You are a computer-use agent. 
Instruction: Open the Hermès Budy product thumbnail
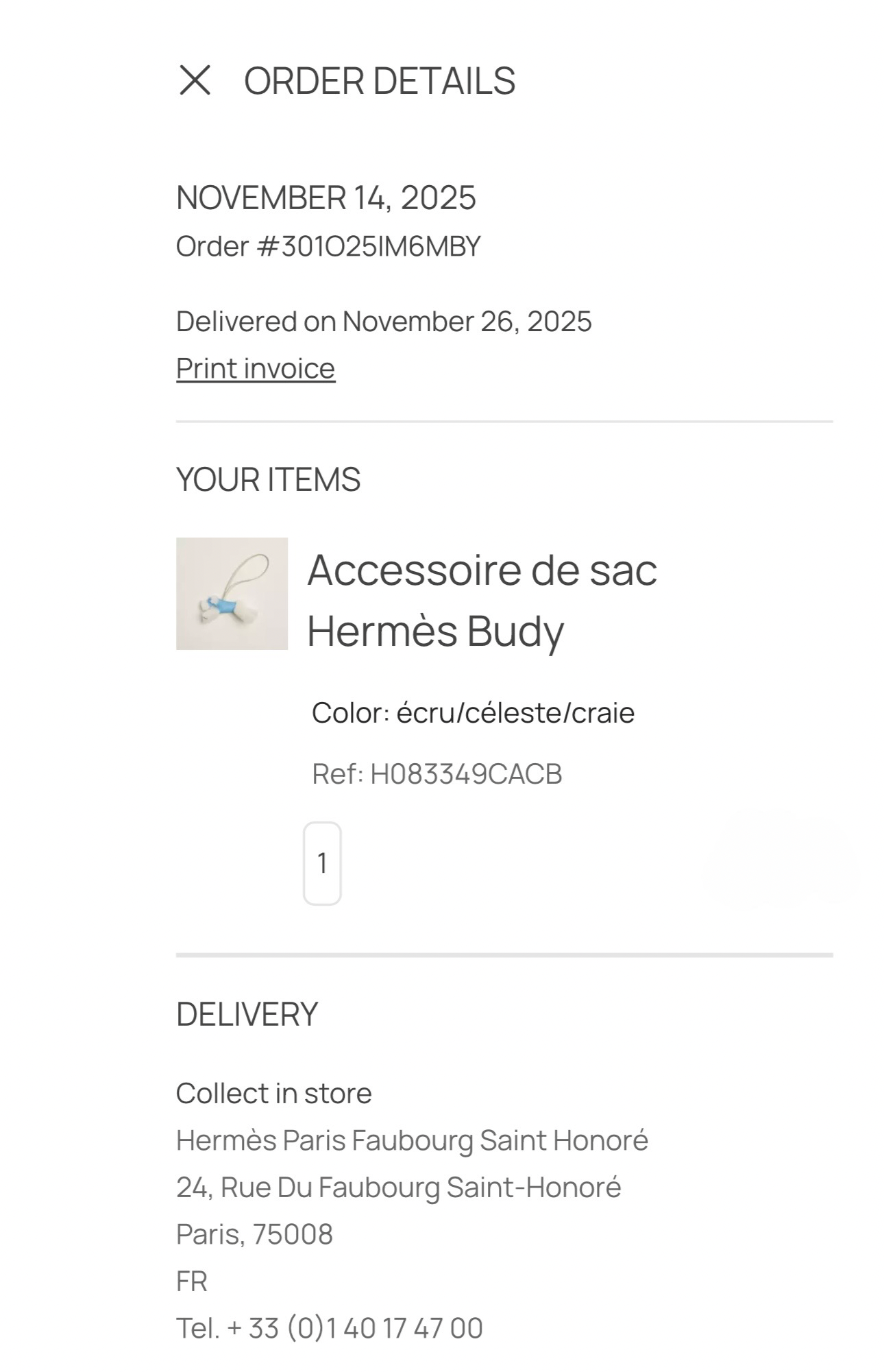(x=232, y=593)
